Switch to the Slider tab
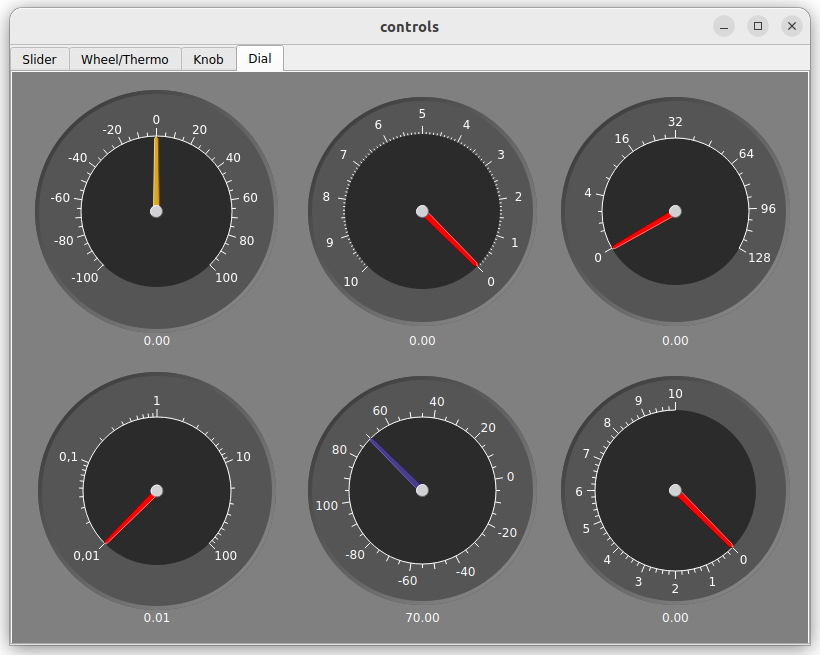Viewport: 820px width, 655px height. tap(39, 59)
